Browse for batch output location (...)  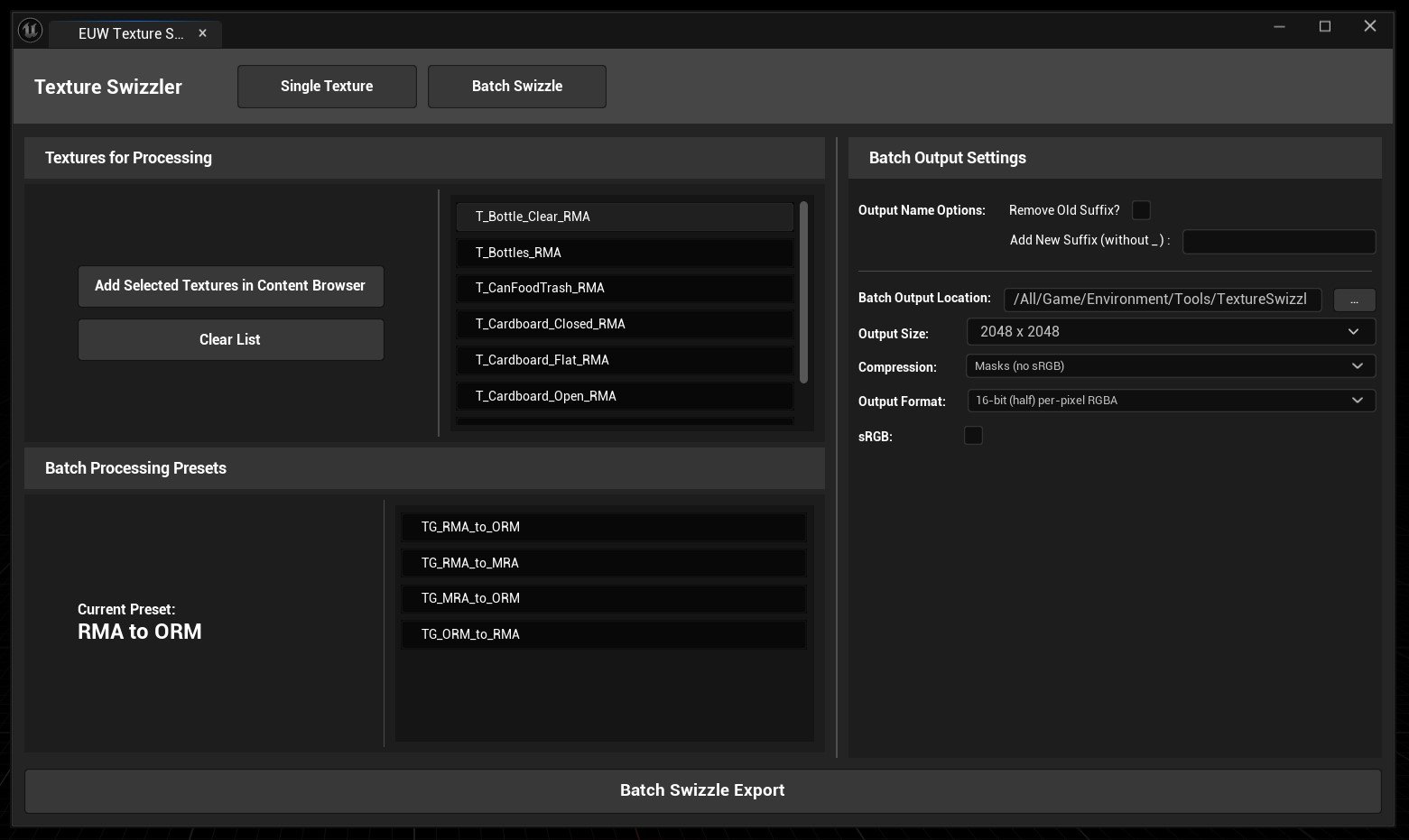coord(1354,300)
